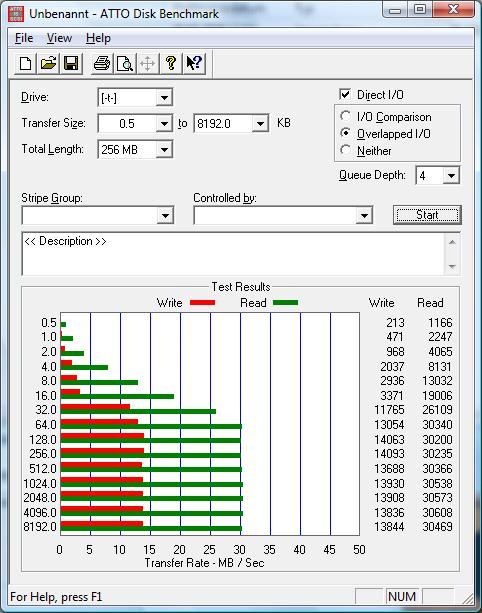Click the Description scrollbar up arrow

(x=452, y=242)
